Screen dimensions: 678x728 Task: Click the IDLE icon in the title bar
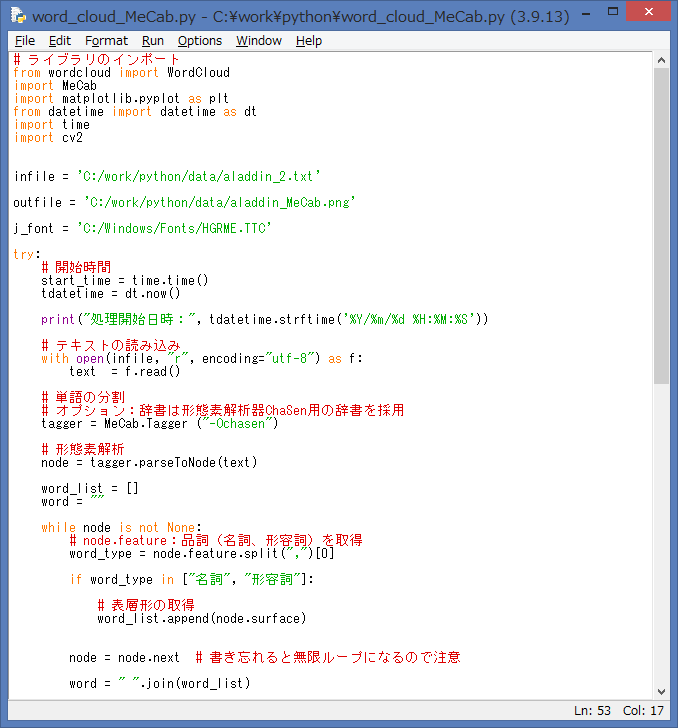[17, 17]
